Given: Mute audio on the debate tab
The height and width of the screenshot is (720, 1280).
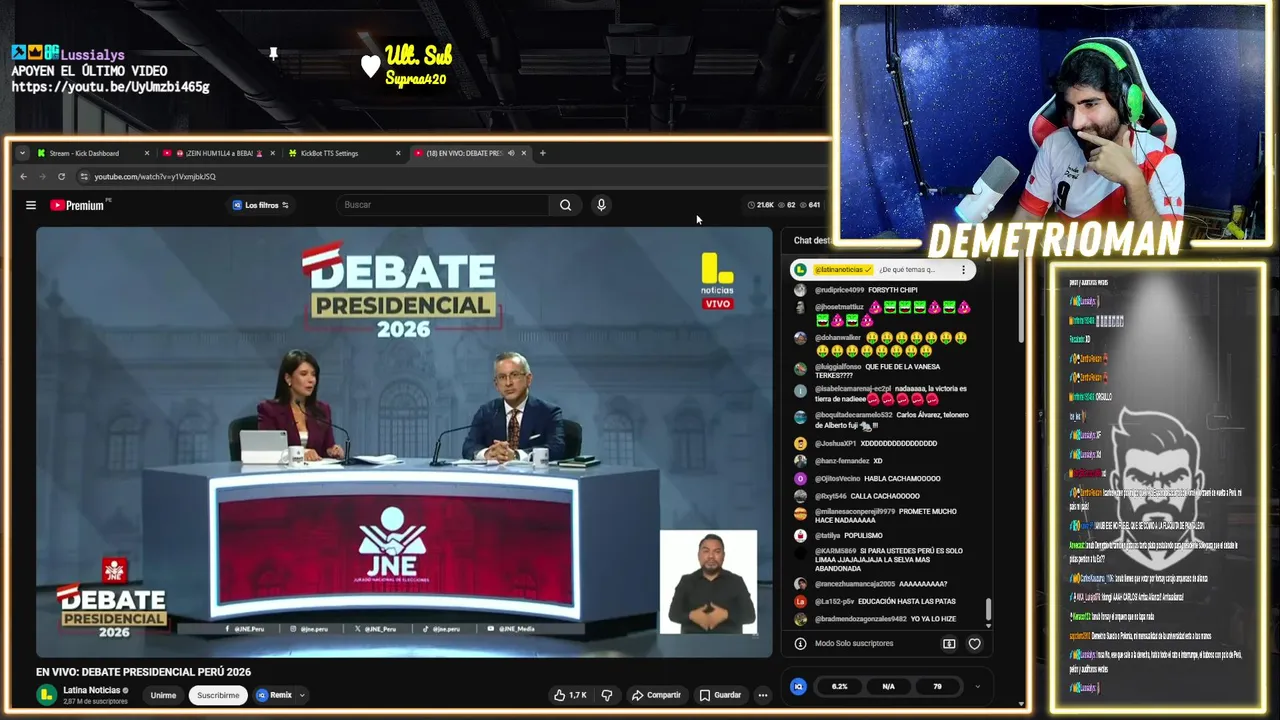Looking at the screenshot, I should coord(511,153).
